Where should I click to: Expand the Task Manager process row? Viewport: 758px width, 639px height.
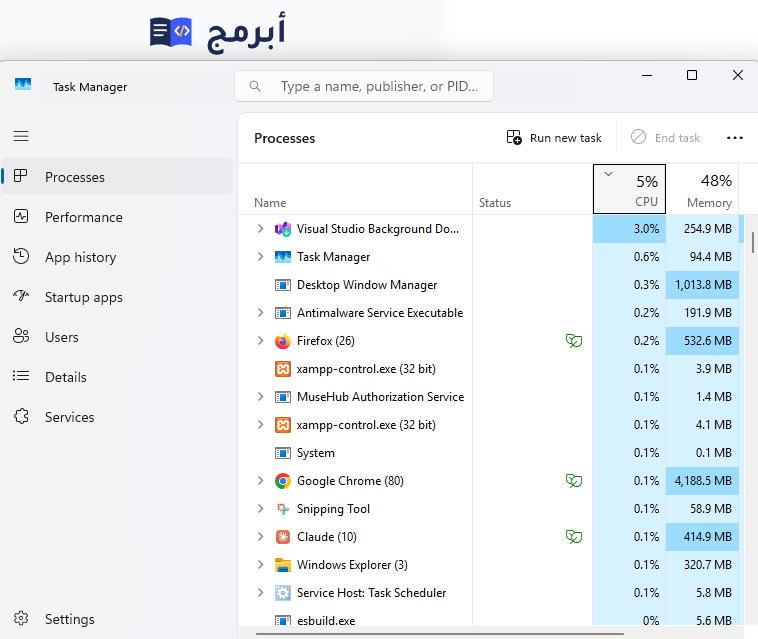click(x=261, y=257)
